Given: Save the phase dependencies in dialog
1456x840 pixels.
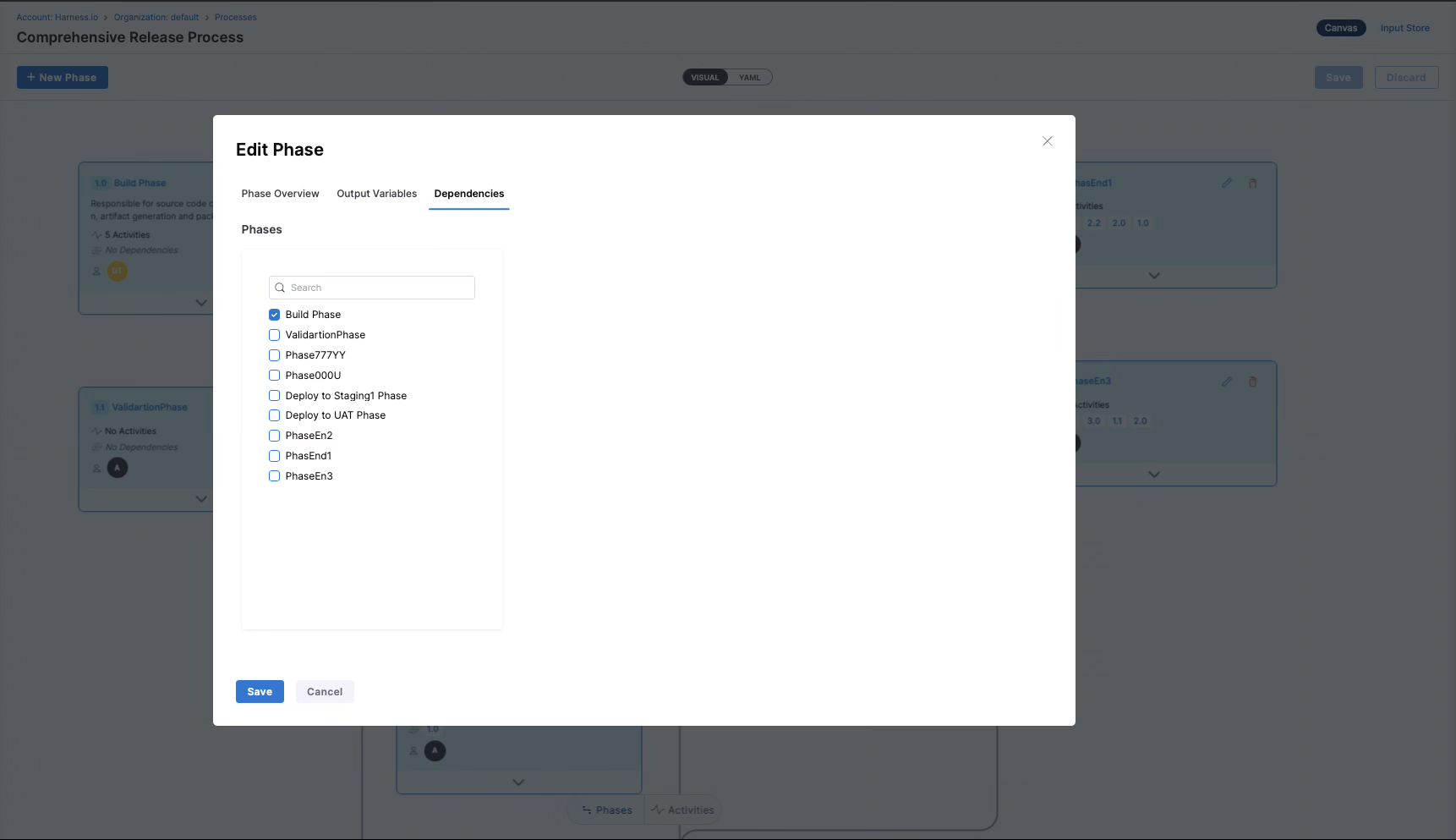Looking at the screenshot, I should coord(260,692).
